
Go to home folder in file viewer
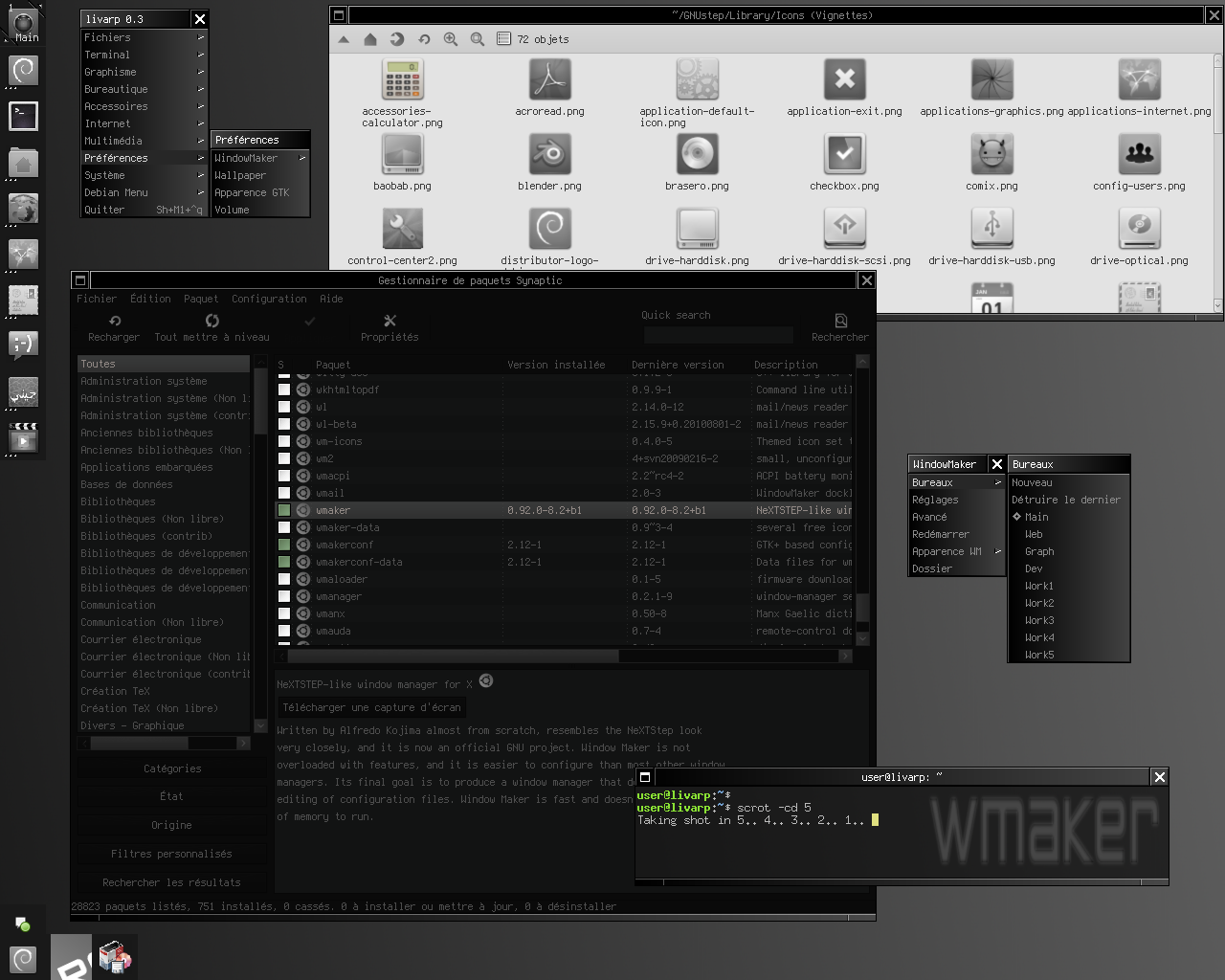click(370, 39)
